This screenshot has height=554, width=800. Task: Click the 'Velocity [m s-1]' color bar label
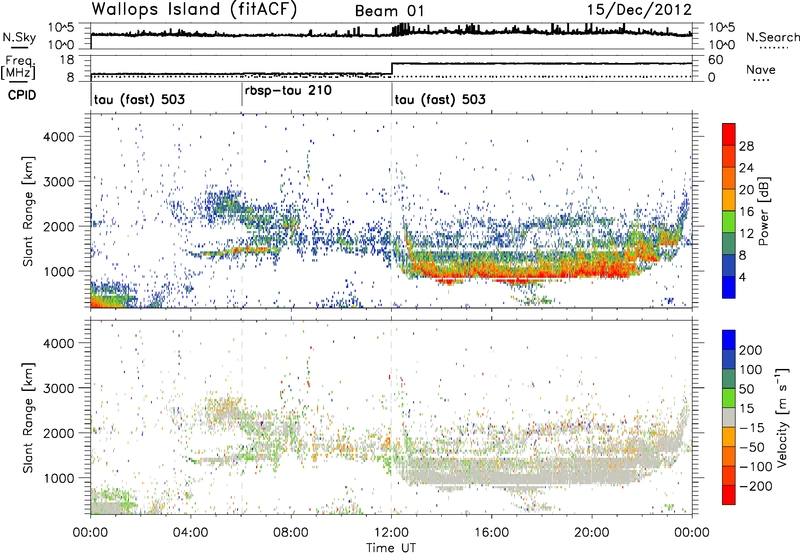pos(782,417)
